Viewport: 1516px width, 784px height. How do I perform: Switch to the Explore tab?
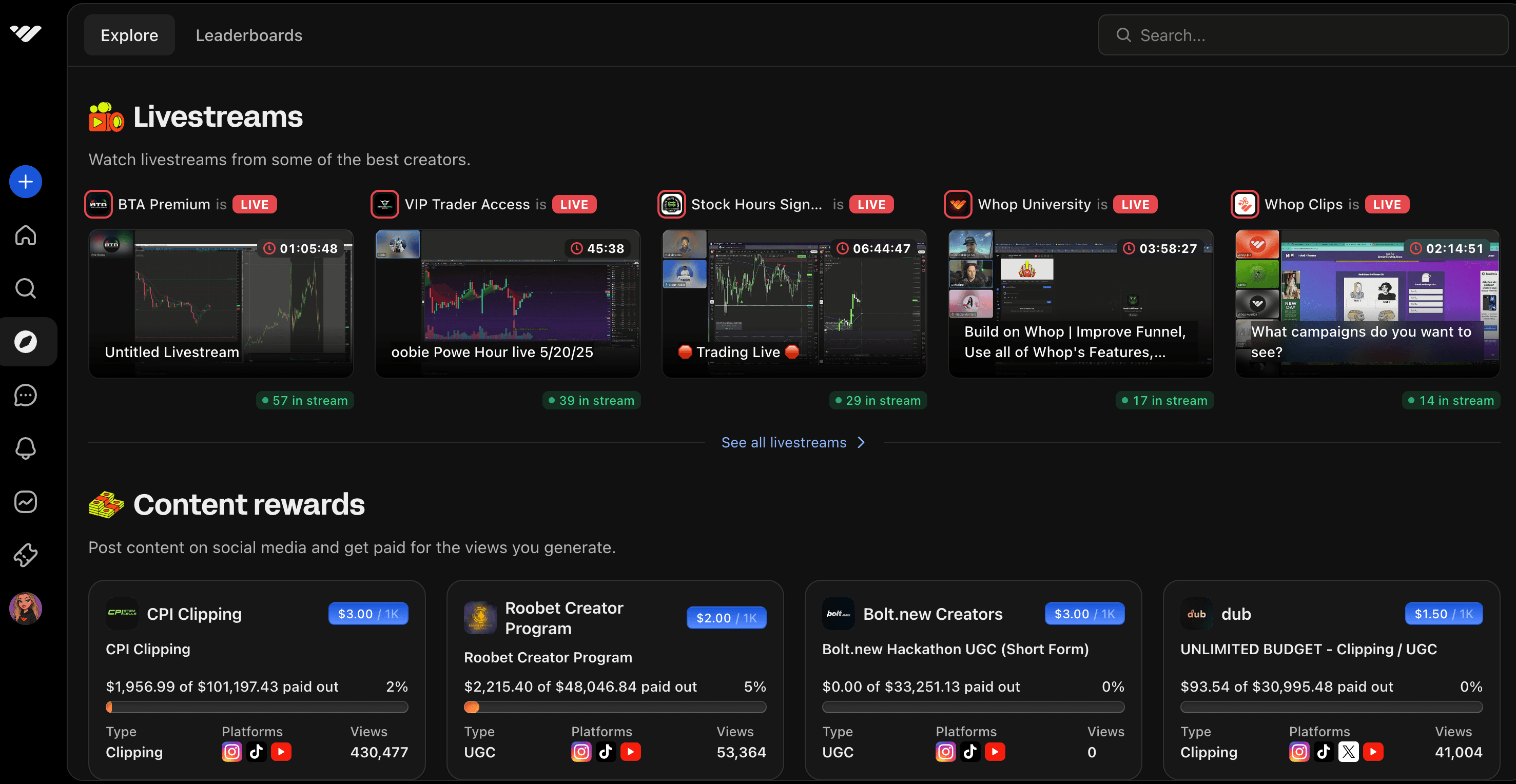coord(129,35)
